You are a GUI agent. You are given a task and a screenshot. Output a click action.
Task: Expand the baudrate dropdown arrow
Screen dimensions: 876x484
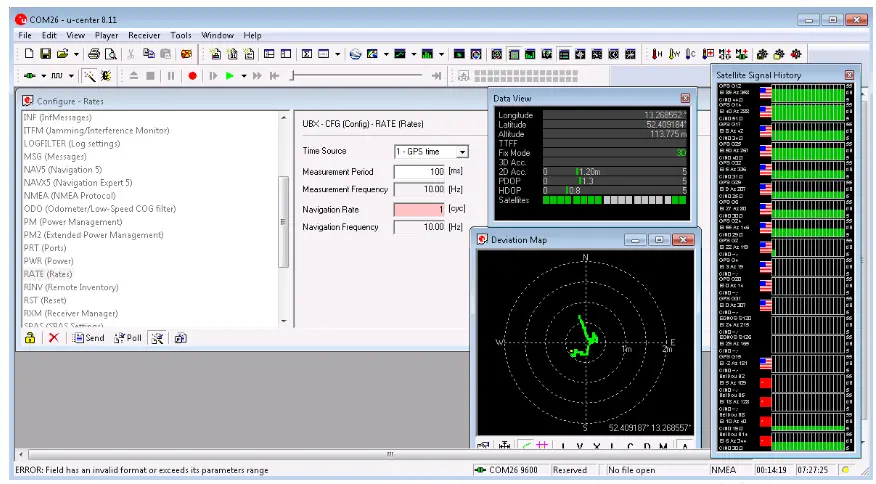pyautogui.click(x=73, y=76)
